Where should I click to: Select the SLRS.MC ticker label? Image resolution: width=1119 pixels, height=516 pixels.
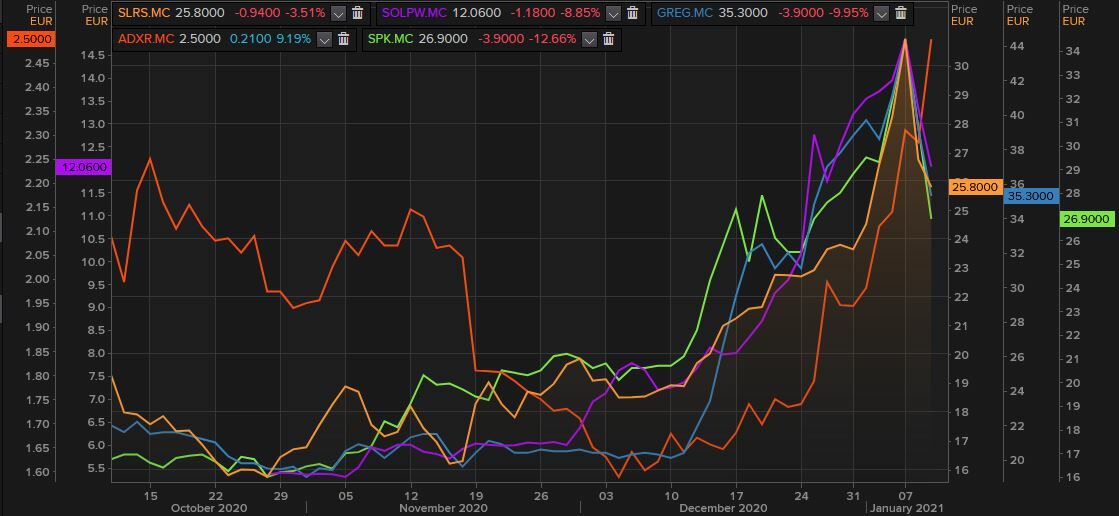(142, 13)
